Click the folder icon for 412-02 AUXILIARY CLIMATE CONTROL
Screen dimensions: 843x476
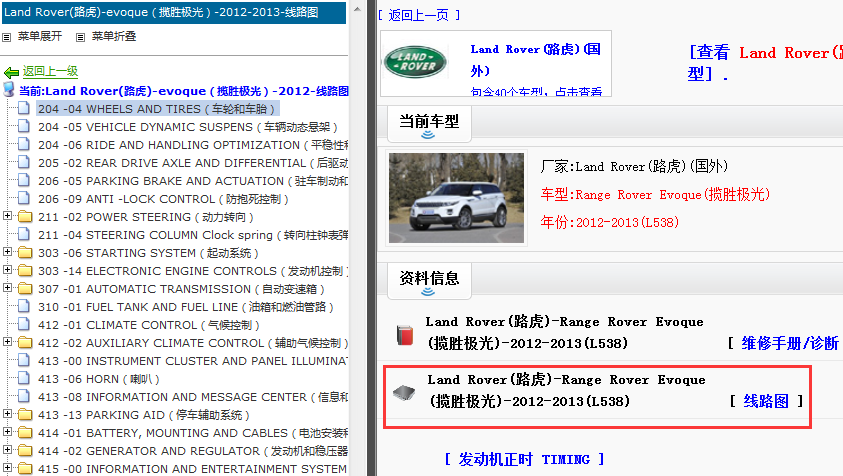(x=25, y=343)
